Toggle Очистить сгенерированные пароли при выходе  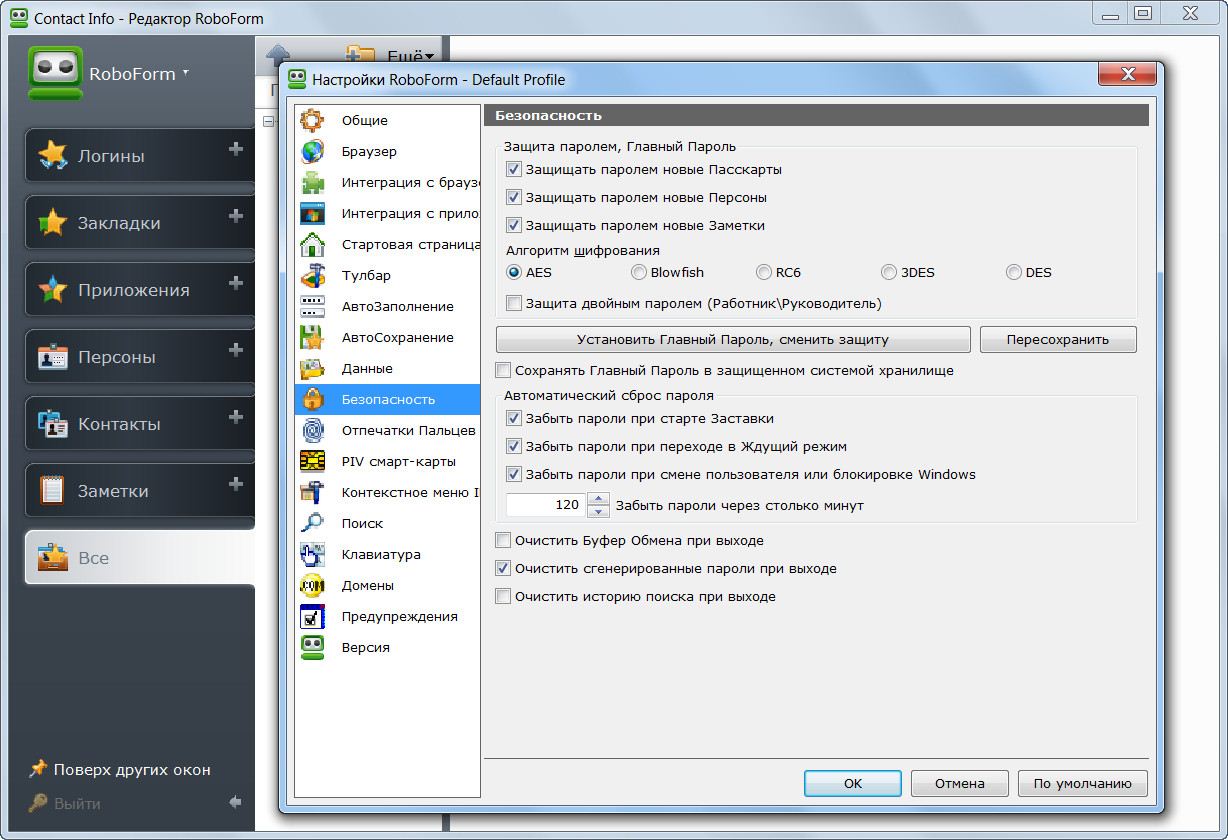coord(503,568)
